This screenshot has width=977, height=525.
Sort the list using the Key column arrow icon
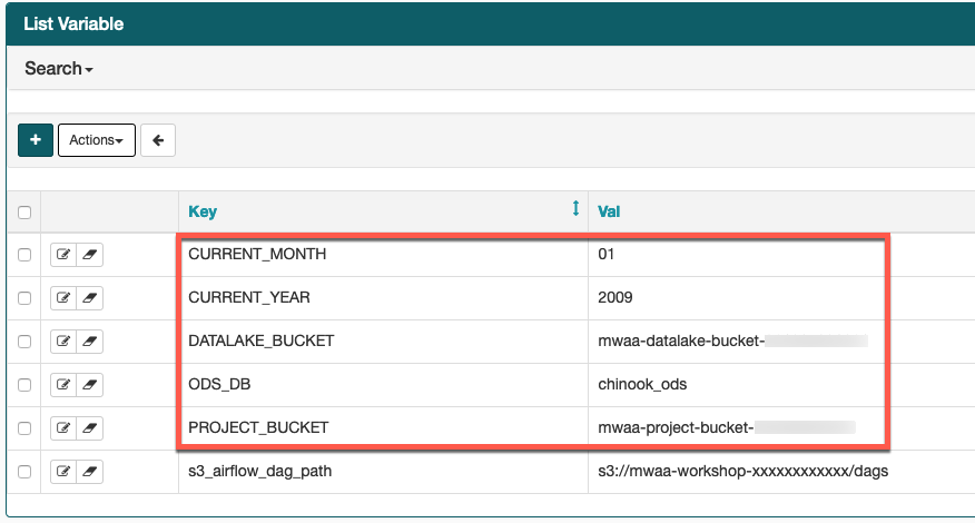pos(575,209)
